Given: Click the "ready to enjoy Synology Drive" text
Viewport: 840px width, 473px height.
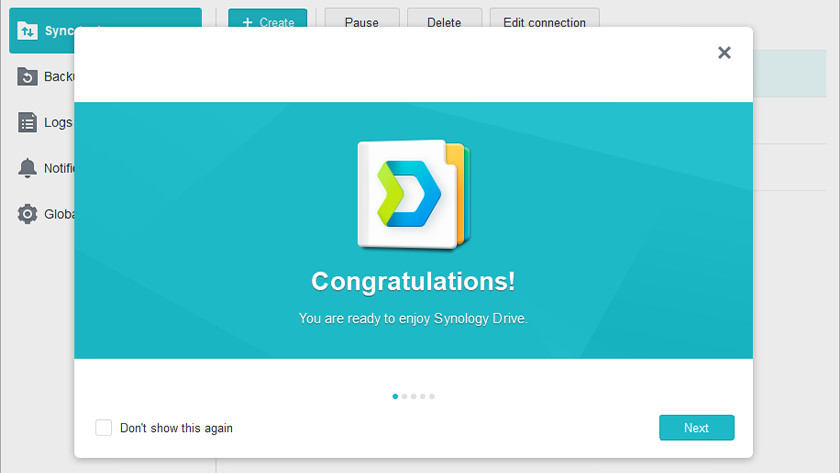Looking at the screenshot, I should [x=413, y=318].
